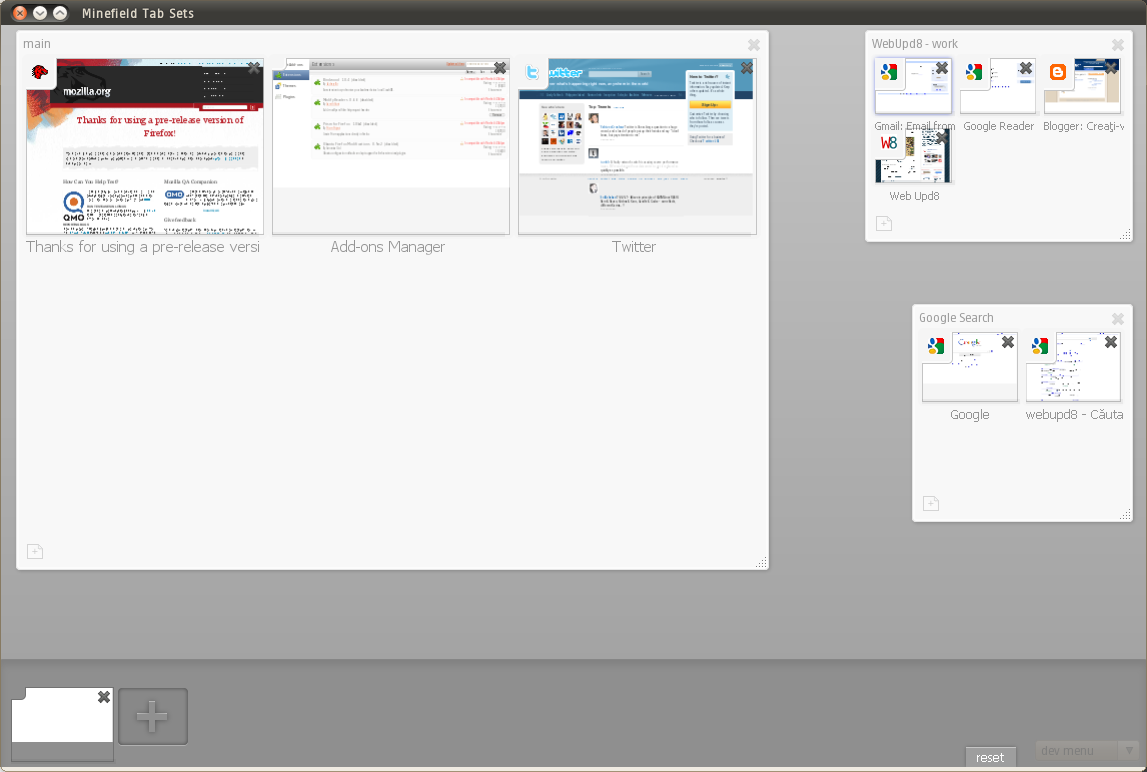Open the Google Reader thumbnail

tap(998, 86)
